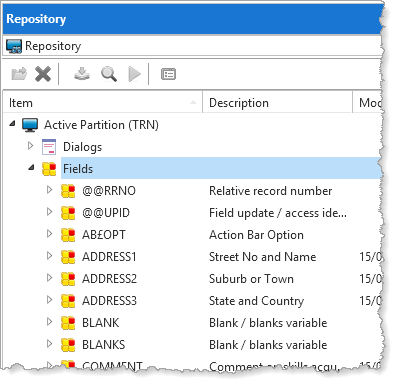The image size is (398, 386).
Task: Expand the @@RRNO field node
Action: click(x=49, y=190)
